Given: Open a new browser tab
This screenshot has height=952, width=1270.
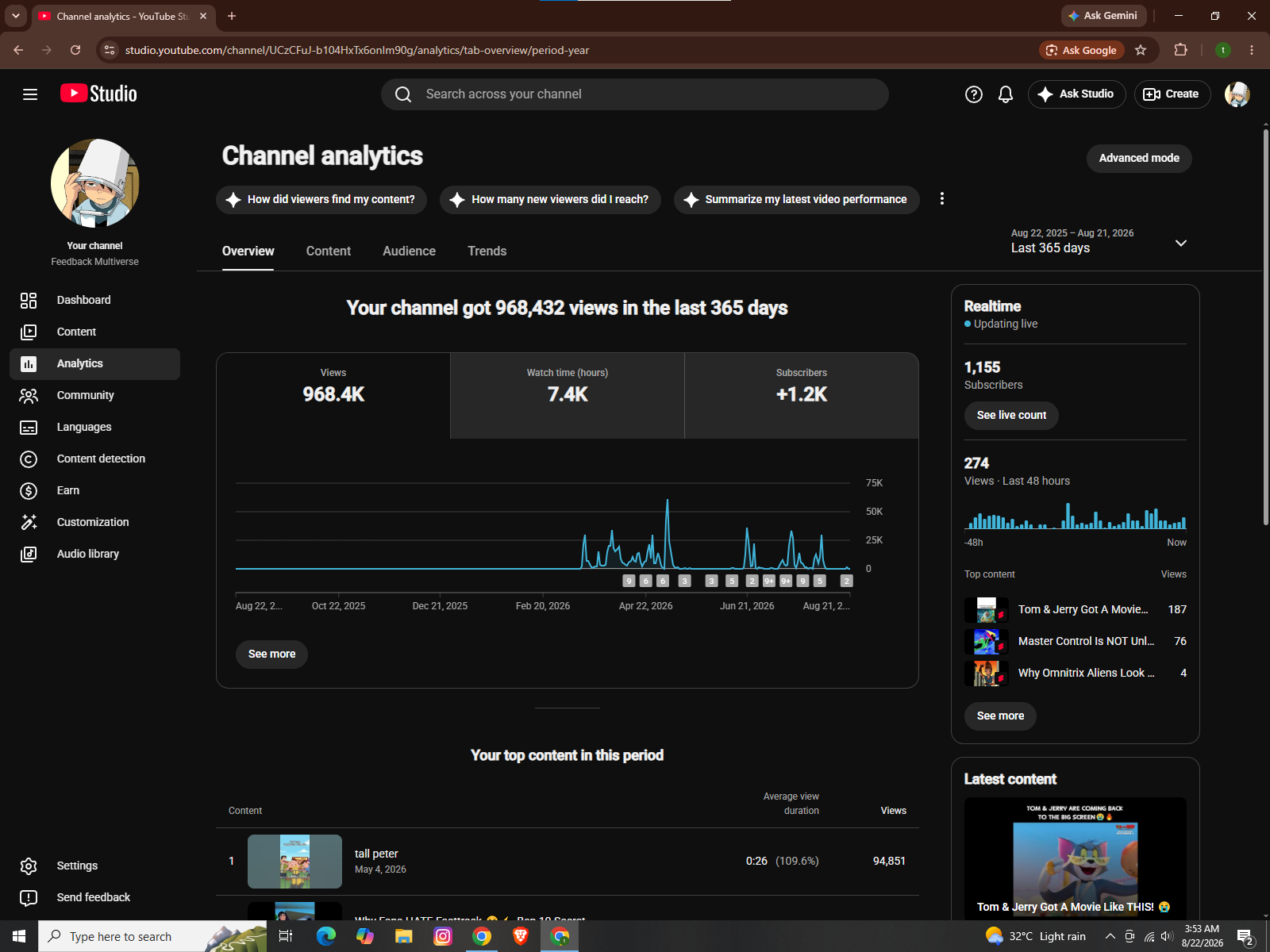Looking at the screenshot, I should point(232,16).
